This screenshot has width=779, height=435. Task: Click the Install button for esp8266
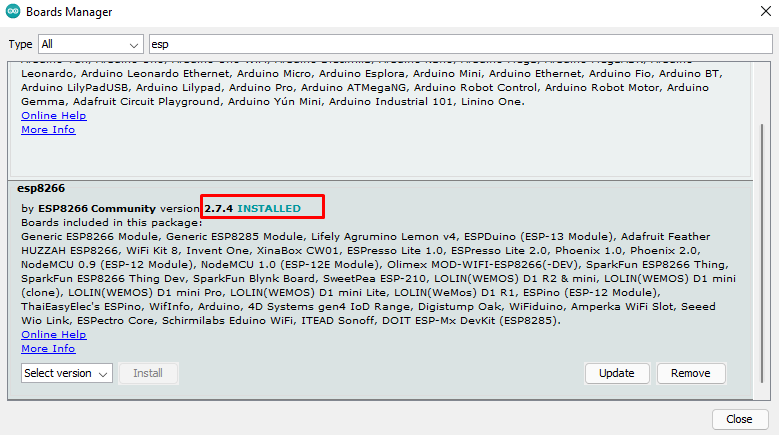(148, 373)
